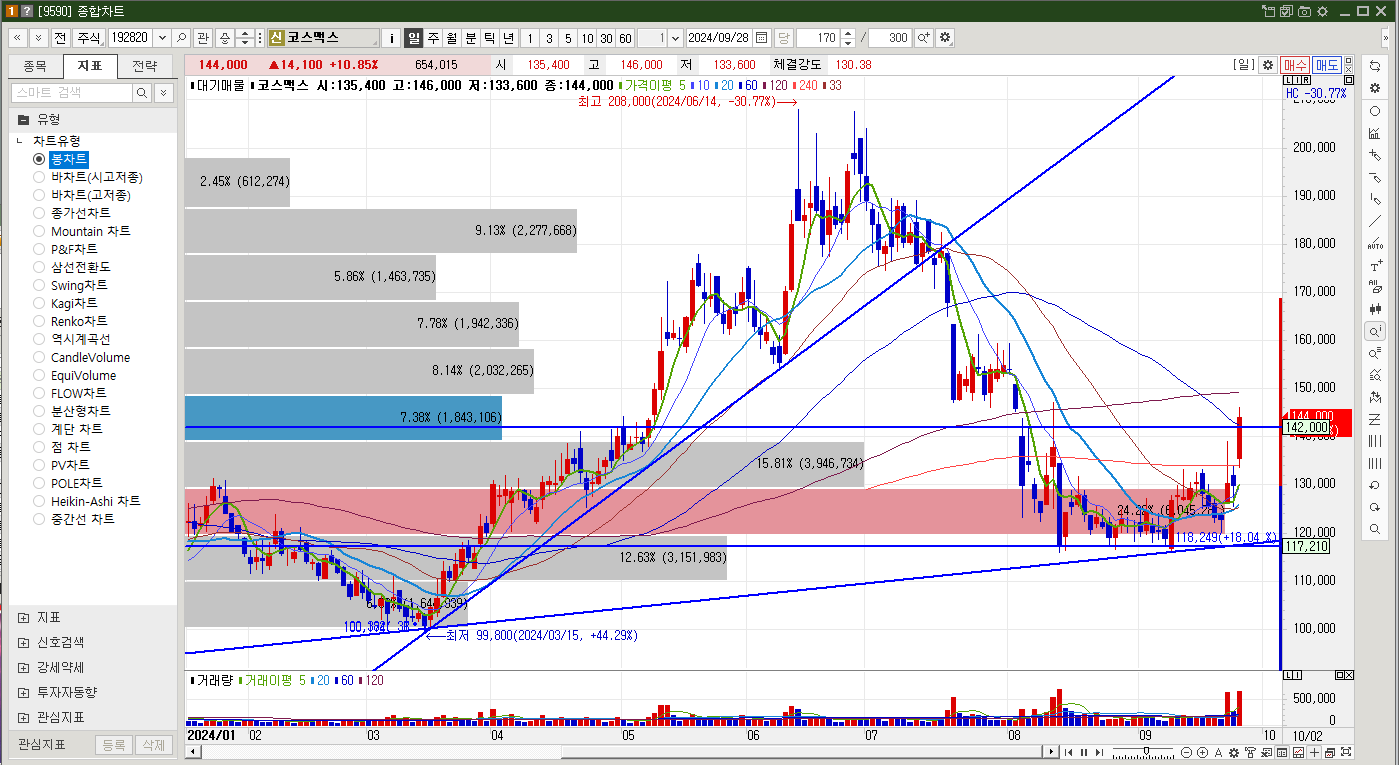The width and height of the screenshot is (1399, 765).
Task: Expand the 투자자동향 tree section
Action: coord(23,692)
